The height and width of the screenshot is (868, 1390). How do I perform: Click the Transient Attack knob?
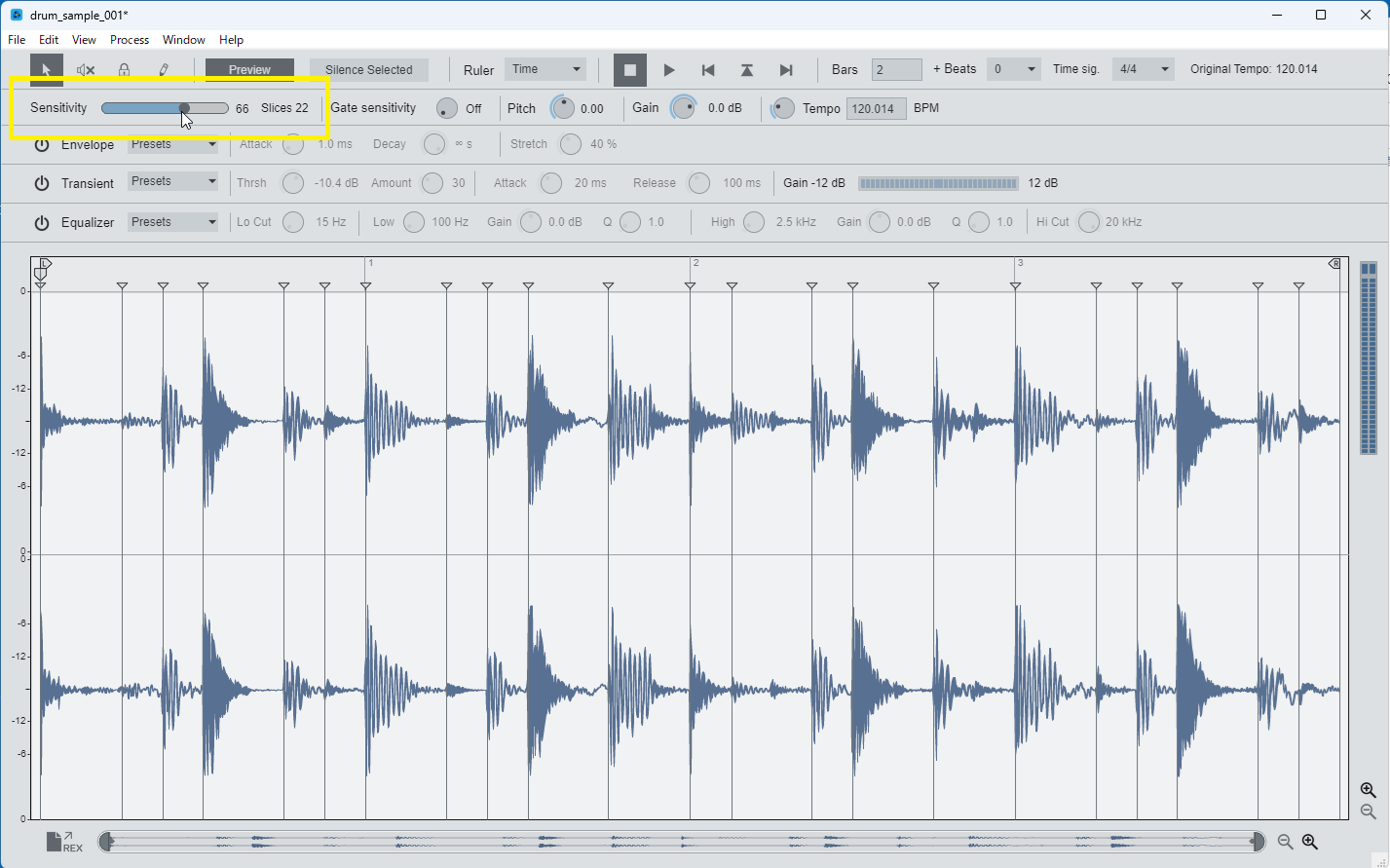pos(551,183)
